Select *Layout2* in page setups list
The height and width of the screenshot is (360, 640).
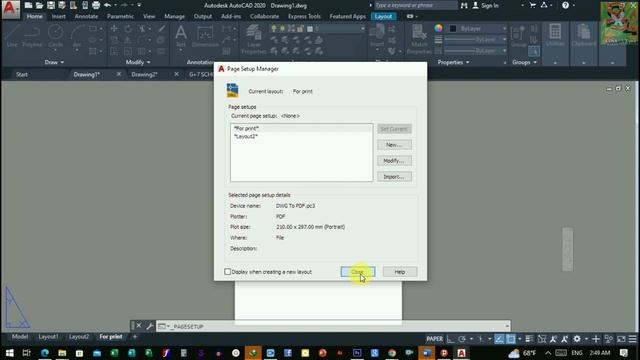click(246, 136)
